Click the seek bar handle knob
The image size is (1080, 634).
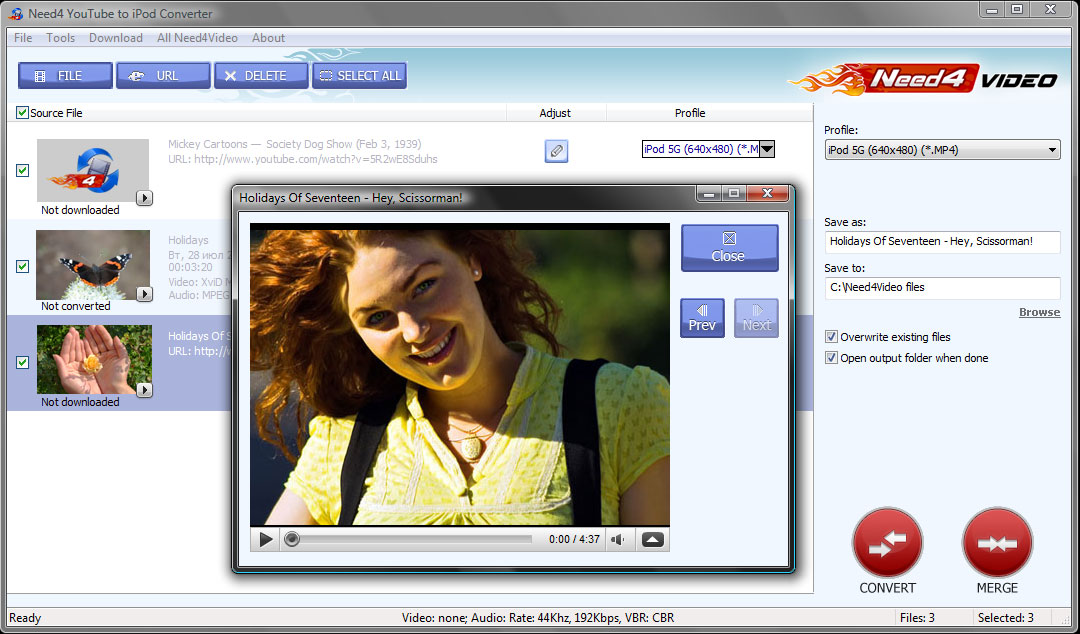click(292, 539)
